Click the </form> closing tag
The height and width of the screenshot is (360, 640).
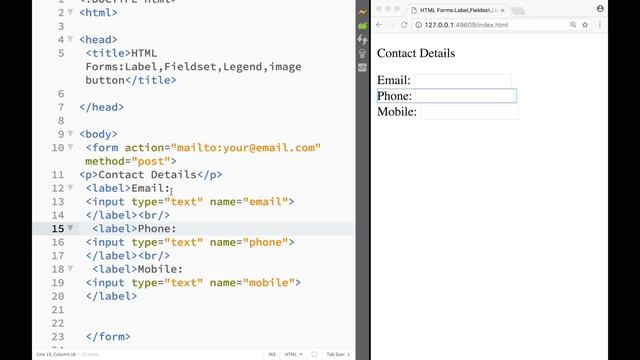108,337
